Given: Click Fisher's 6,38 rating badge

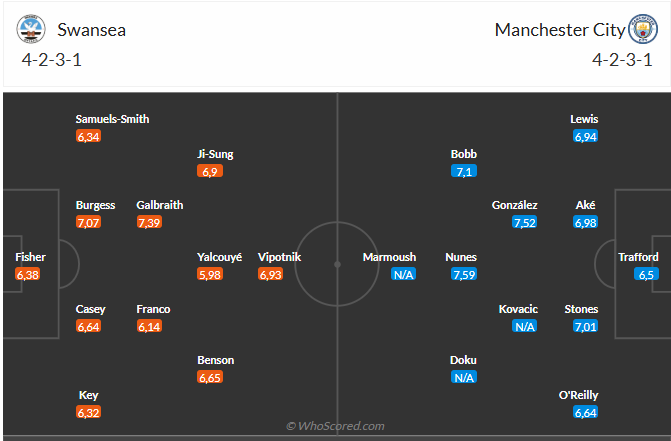Looking at the screenshot, I should coord(28,274).
